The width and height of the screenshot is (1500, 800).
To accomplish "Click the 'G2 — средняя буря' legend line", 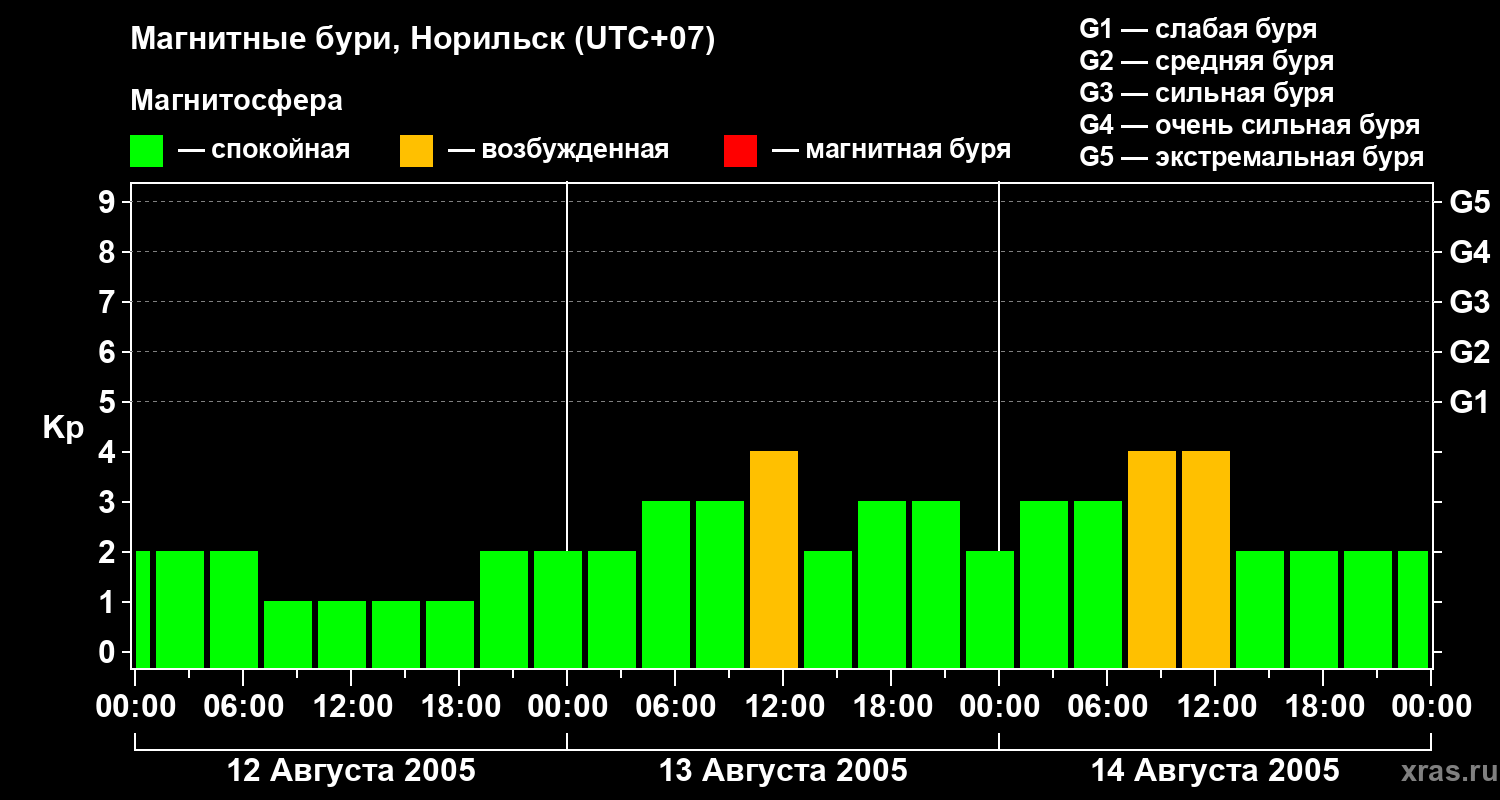I will click(1206, 61).
